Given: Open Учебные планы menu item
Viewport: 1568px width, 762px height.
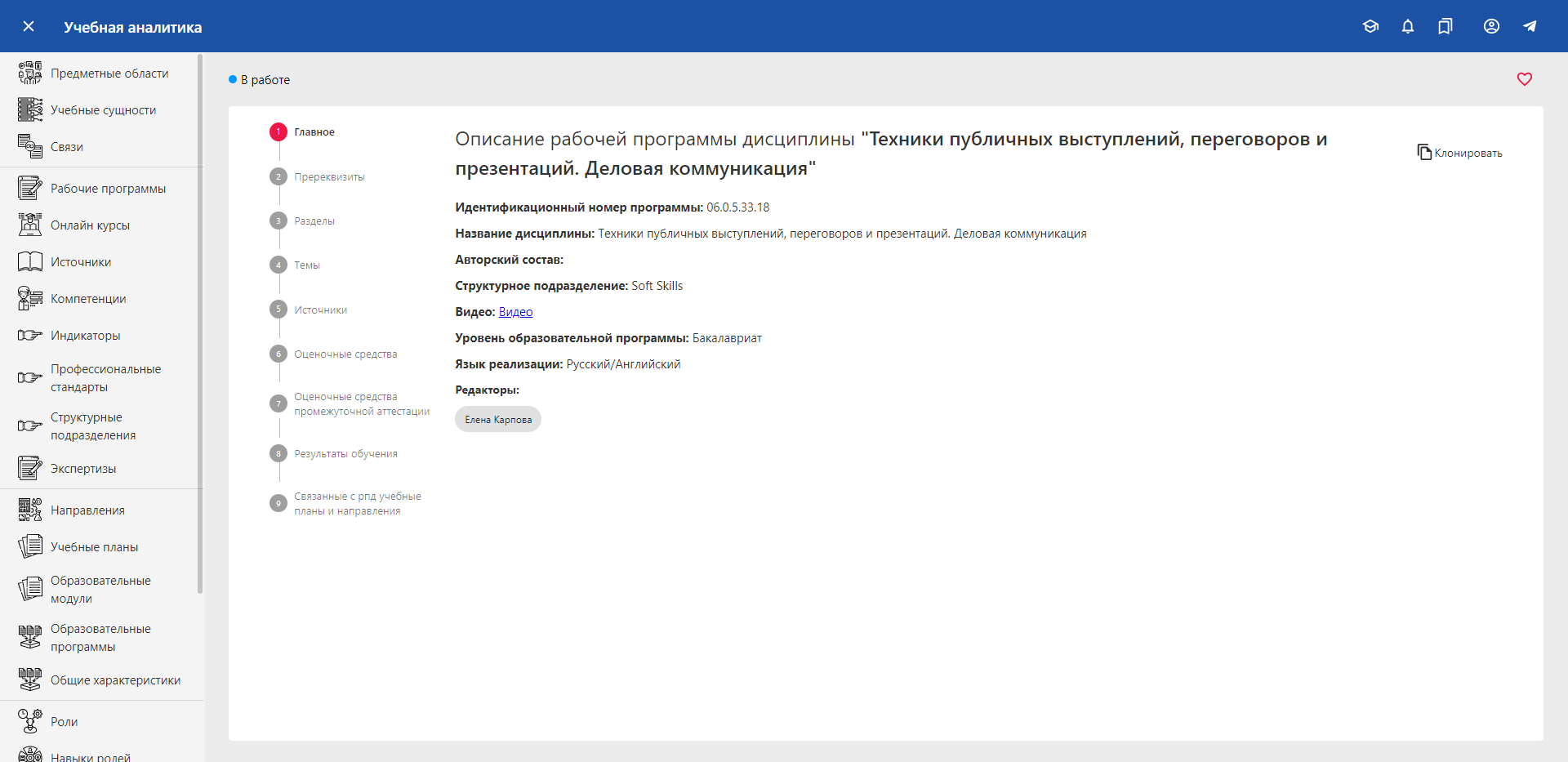Looking at the screenshot, I should (102, 546).
